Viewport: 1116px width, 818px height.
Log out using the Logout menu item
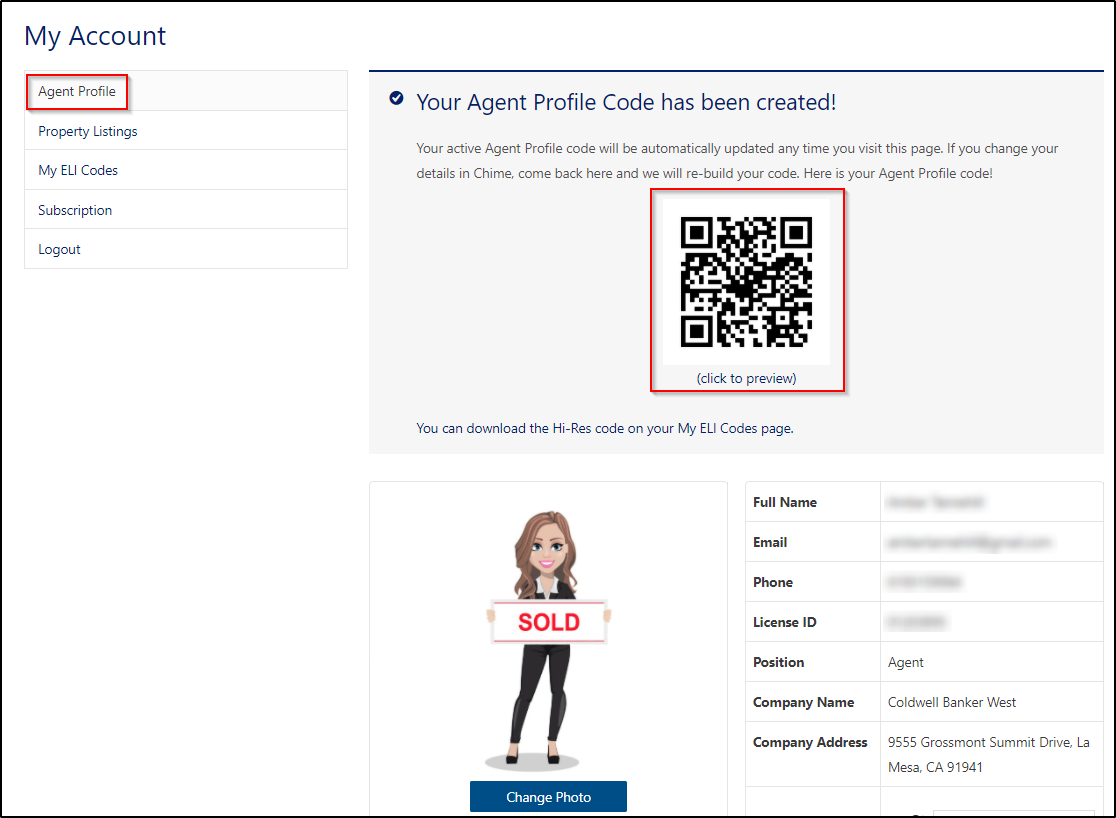click(59, 249)
